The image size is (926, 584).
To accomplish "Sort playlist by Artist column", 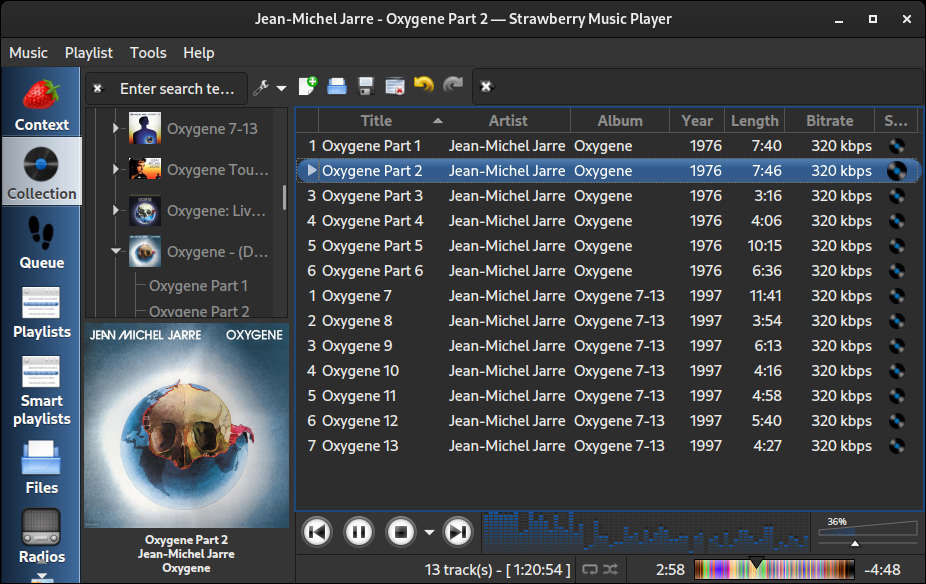I will [508, 121].
